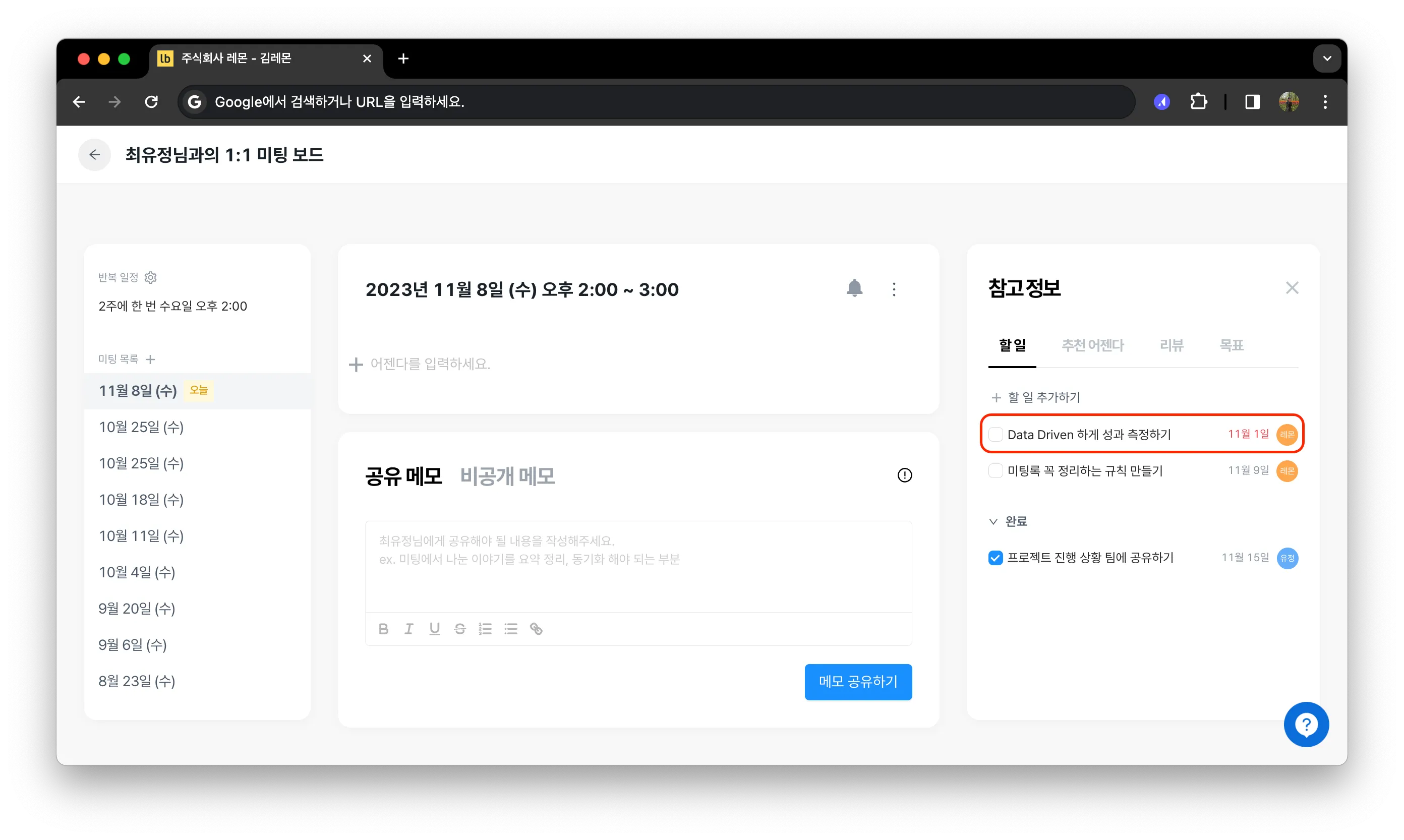Click 할 일 추가하기

(x=1036, y=397)
